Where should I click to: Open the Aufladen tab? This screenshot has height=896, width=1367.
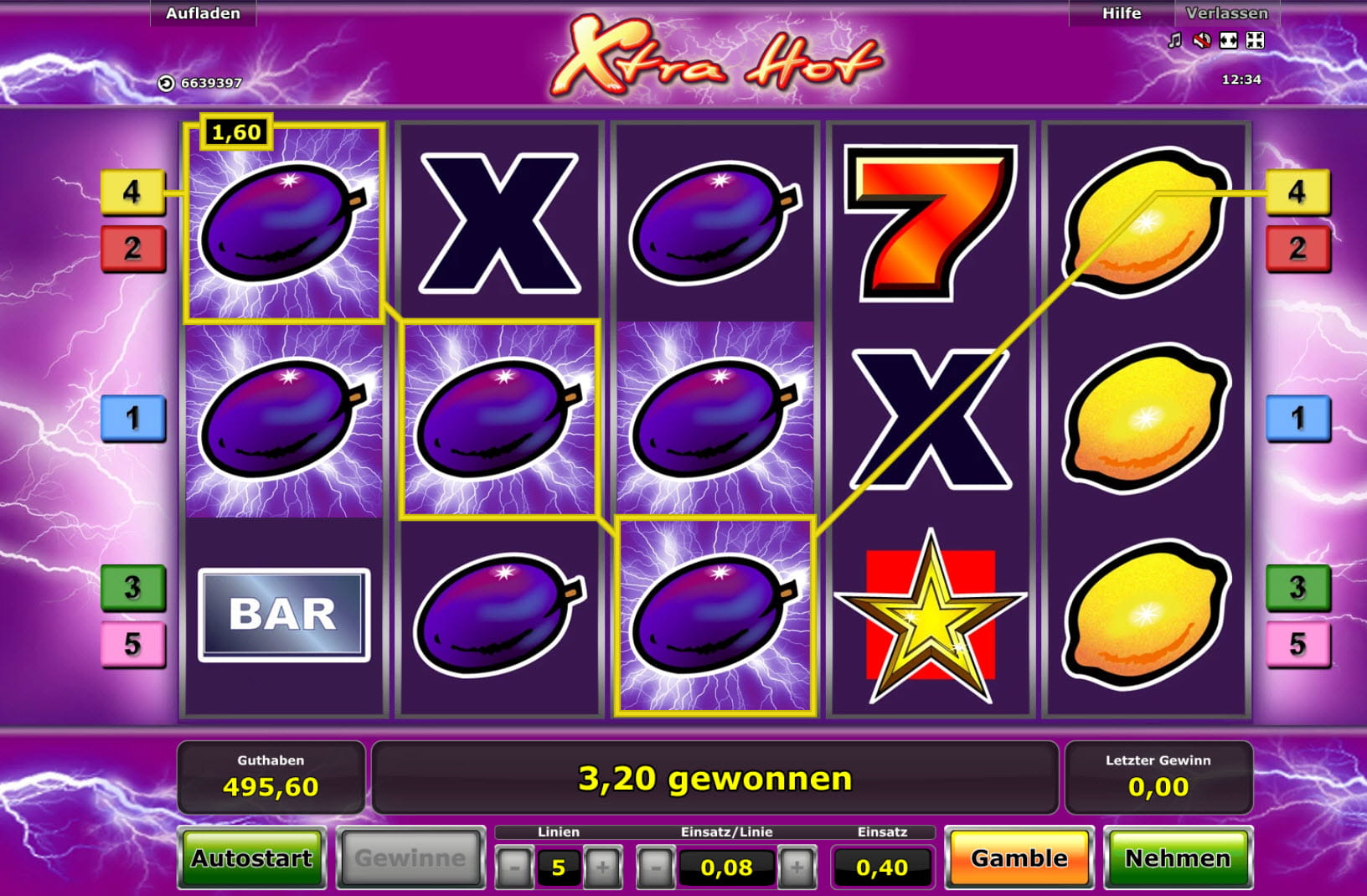[203, 13]
